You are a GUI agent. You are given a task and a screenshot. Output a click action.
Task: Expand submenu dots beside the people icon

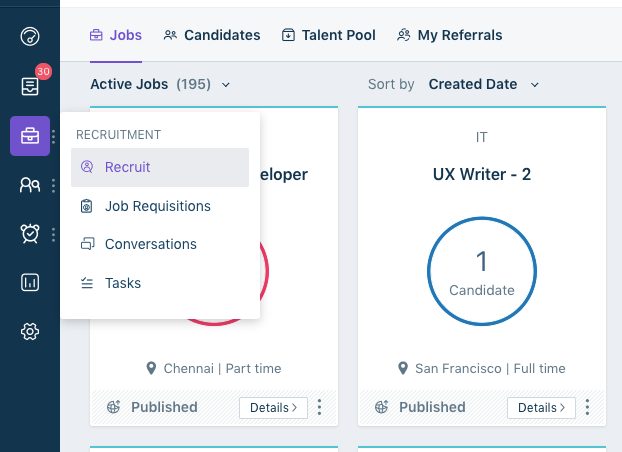pos(54,186)
